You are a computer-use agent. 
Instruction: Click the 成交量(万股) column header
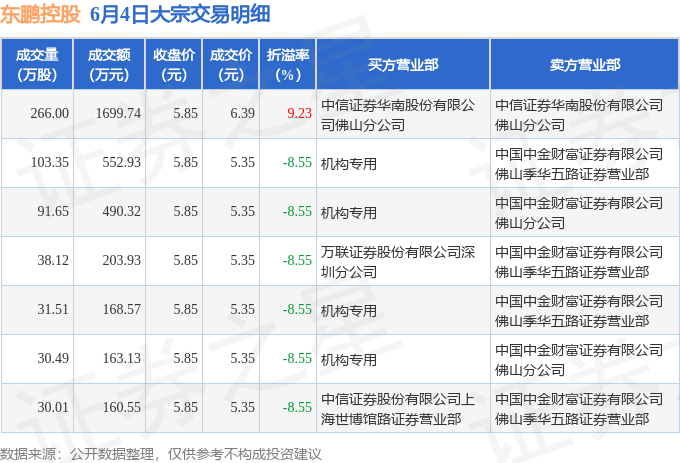tap(37, 65)
